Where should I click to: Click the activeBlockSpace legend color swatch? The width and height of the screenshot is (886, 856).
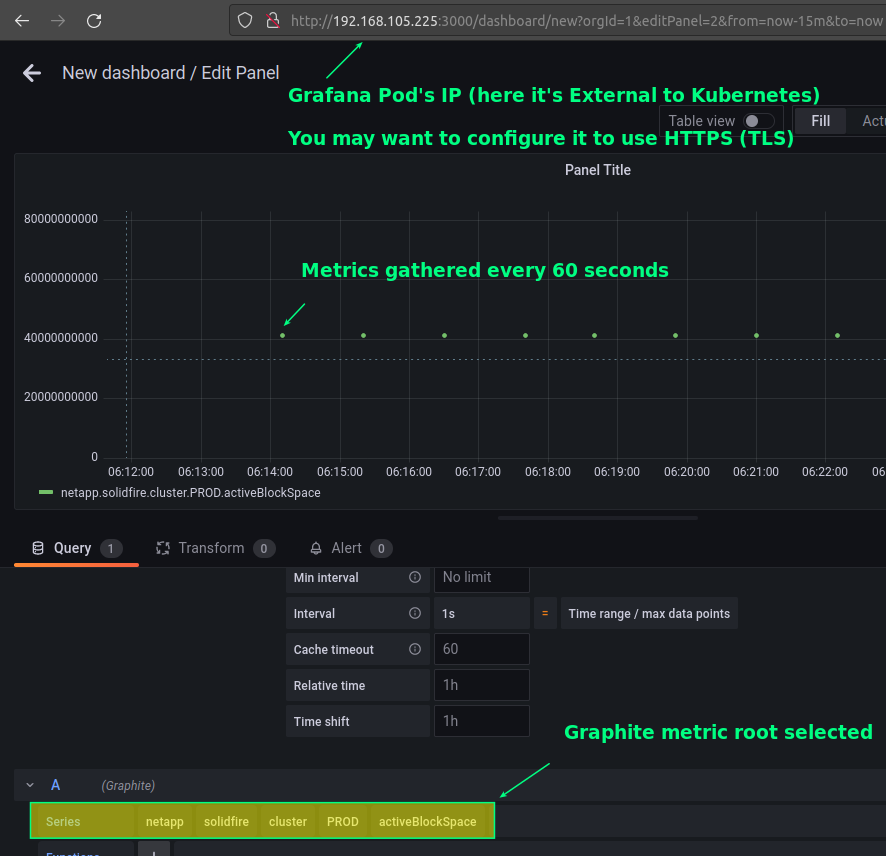coord(46,493)
